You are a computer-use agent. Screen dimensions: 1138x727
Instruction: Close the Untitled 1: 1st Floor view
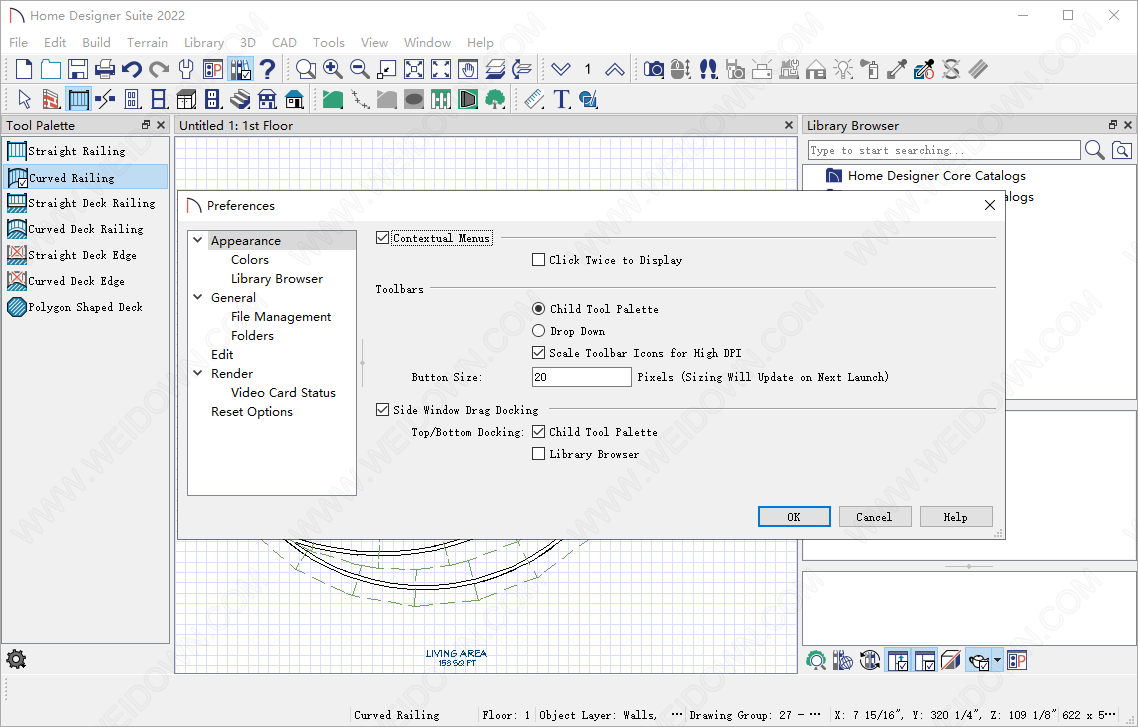click(789, 126)
